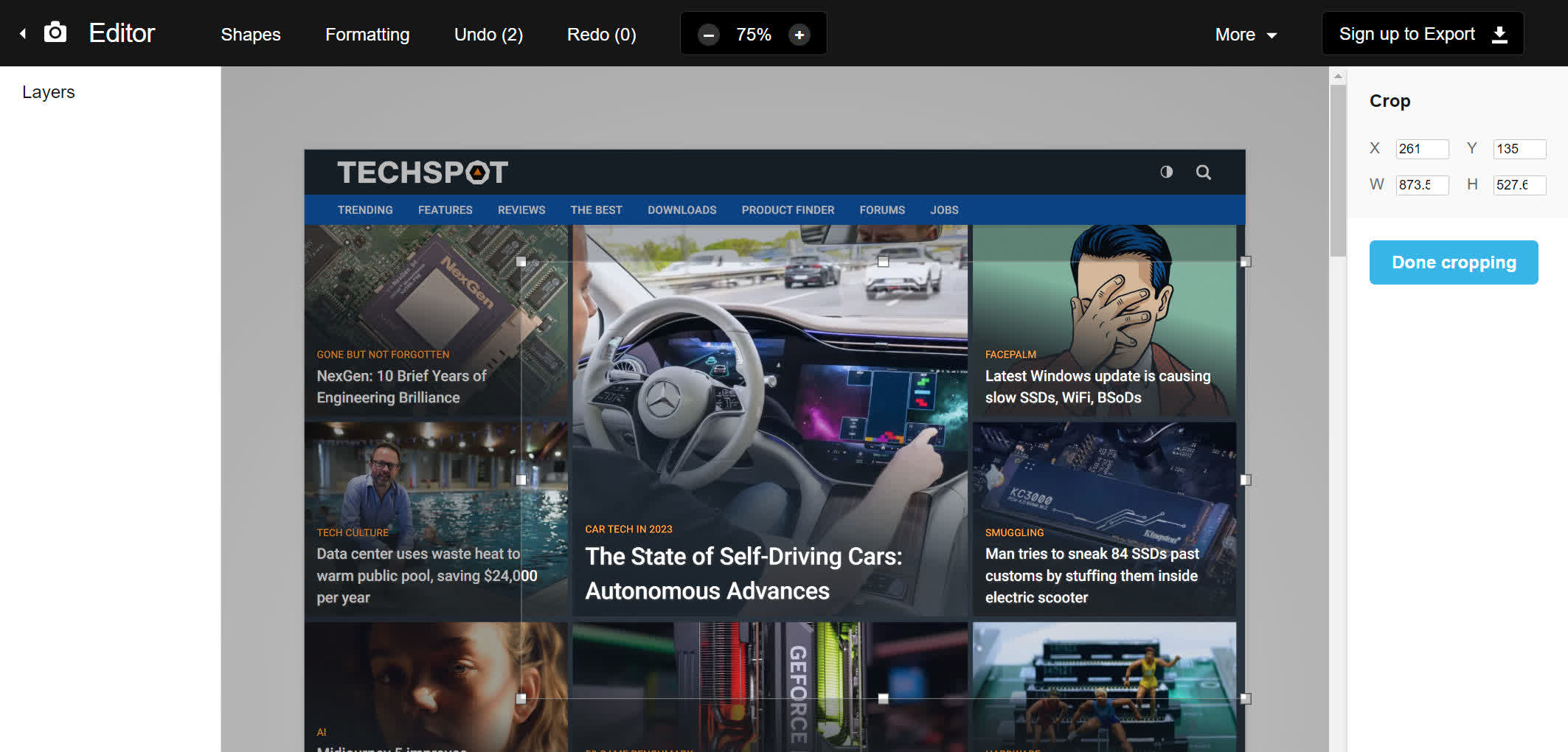Click the bottom-center crop handle
This screenshot has height=752, width=1568.
(883, 698)
